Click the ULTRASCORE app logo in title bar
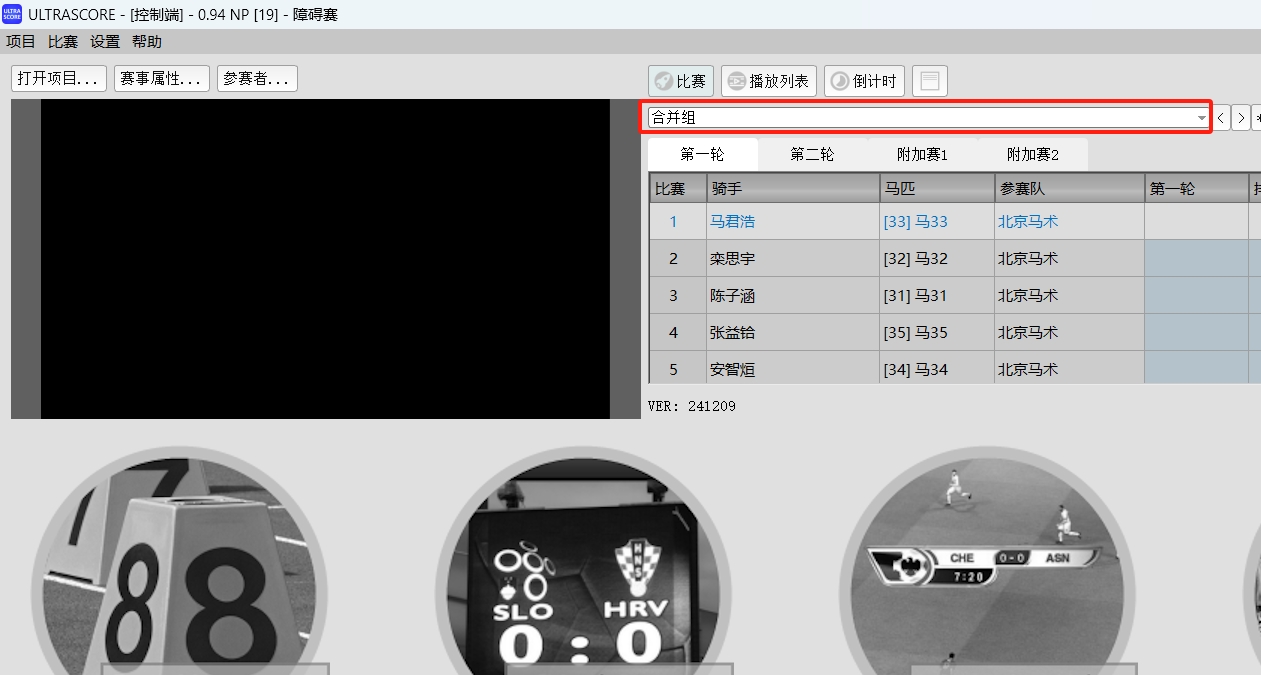This screenshot has height=675, width=1261. point(12,14)
